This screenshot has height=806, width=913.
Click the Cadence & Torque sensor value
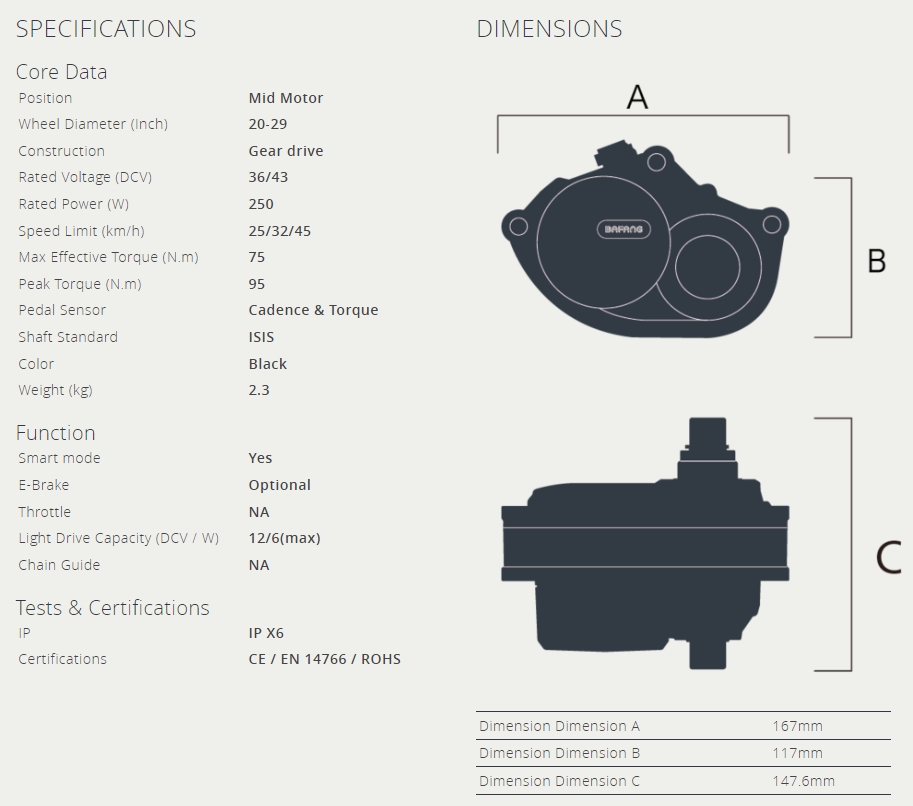tap(313, 310)
